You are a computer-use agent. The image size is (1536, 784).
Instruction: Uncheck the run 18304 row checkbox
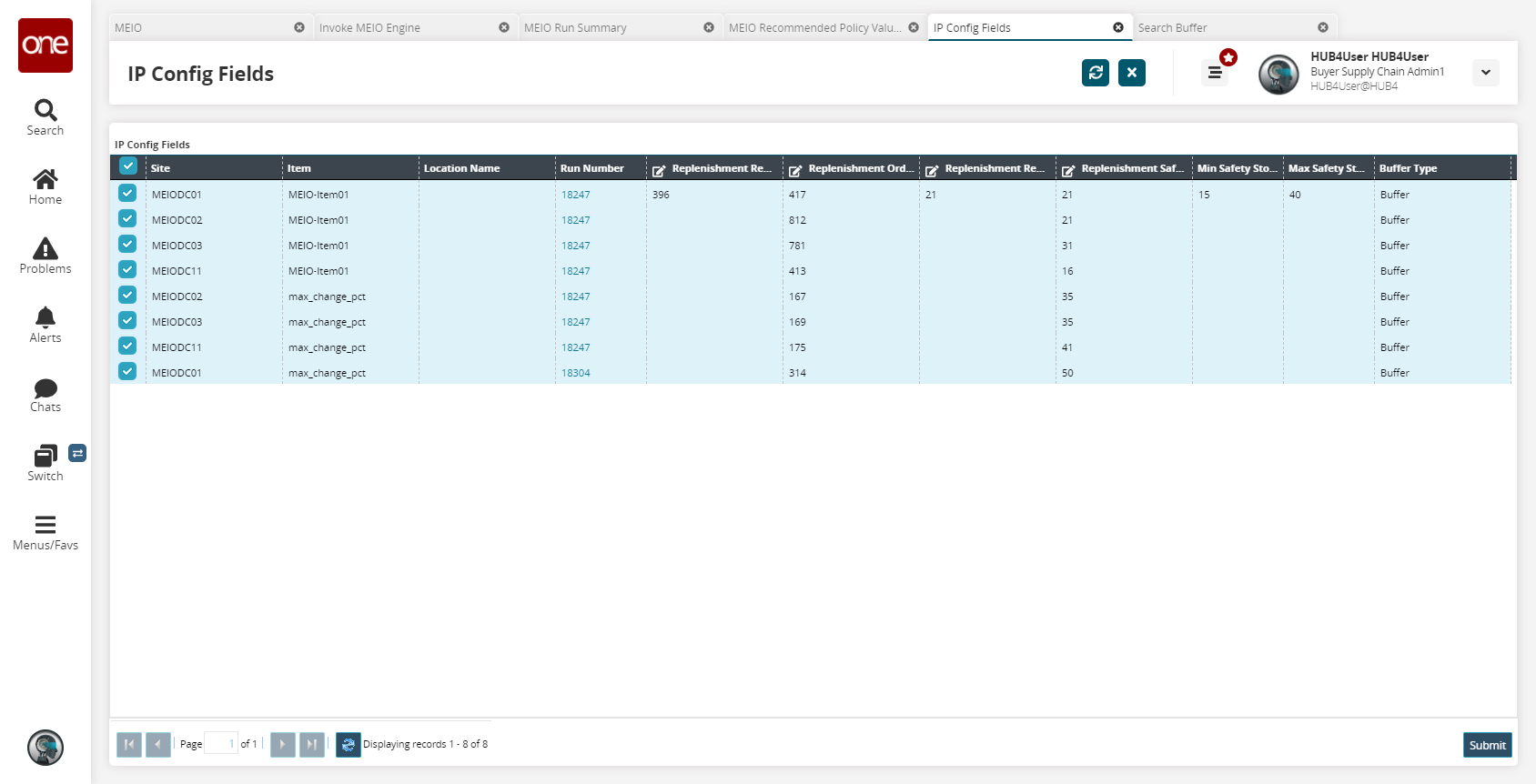127,372
